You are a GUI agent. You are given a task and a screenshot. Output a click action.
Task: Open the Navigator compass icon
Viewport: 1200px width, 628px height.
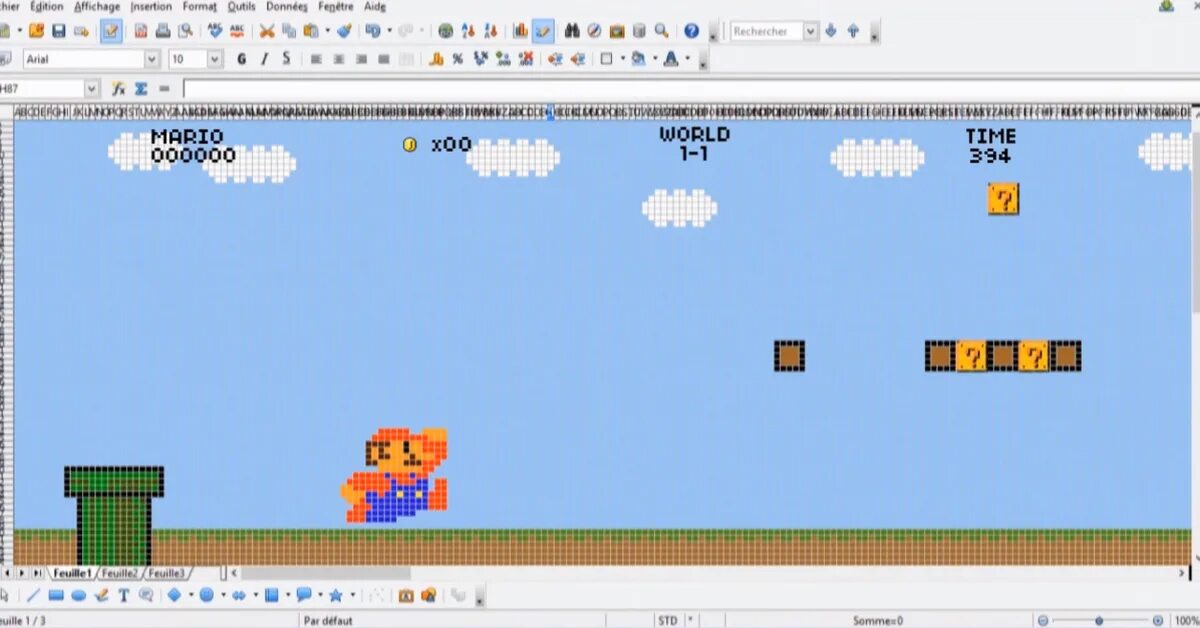click(x=594, y=31)
